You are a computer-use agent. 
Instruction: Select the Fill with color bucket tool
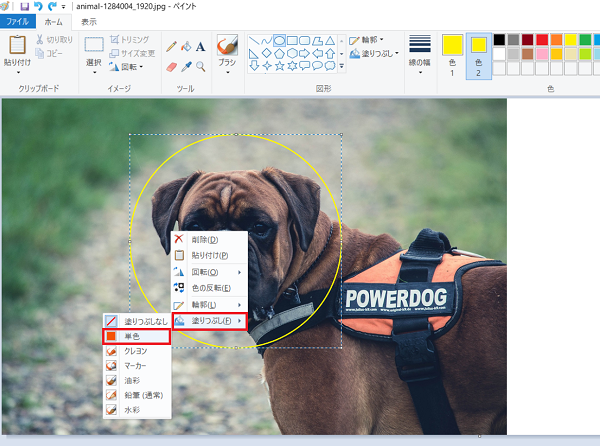point(186,47)
